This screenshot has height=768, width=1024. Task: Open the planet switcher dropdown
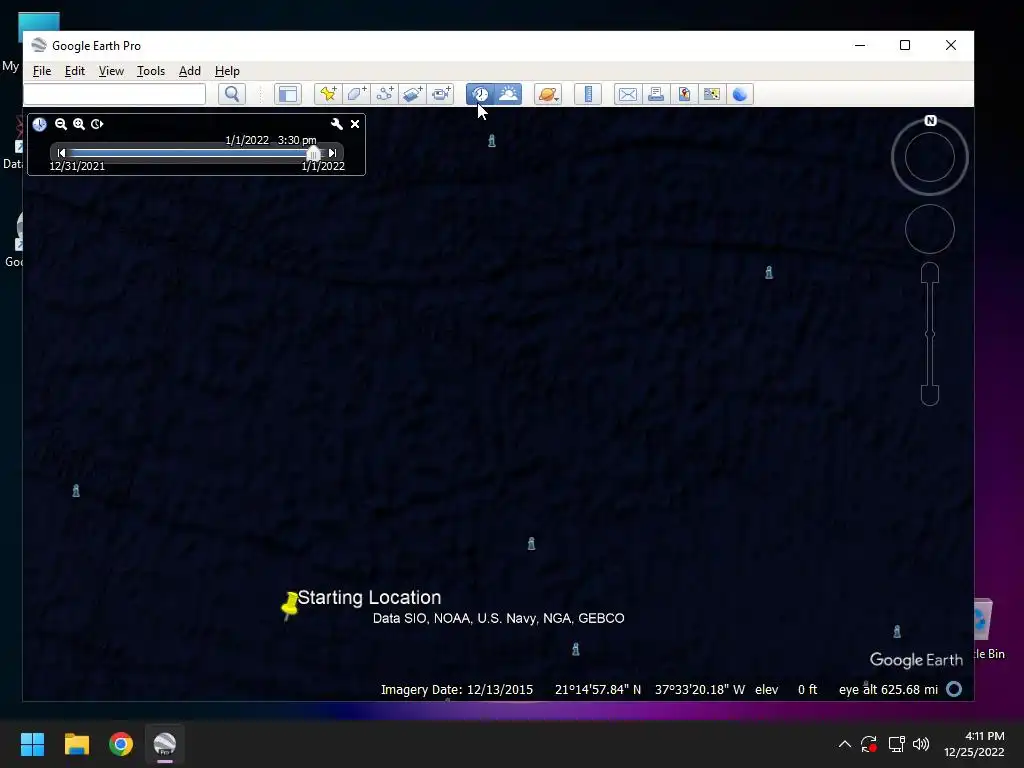tap(548, 94)
